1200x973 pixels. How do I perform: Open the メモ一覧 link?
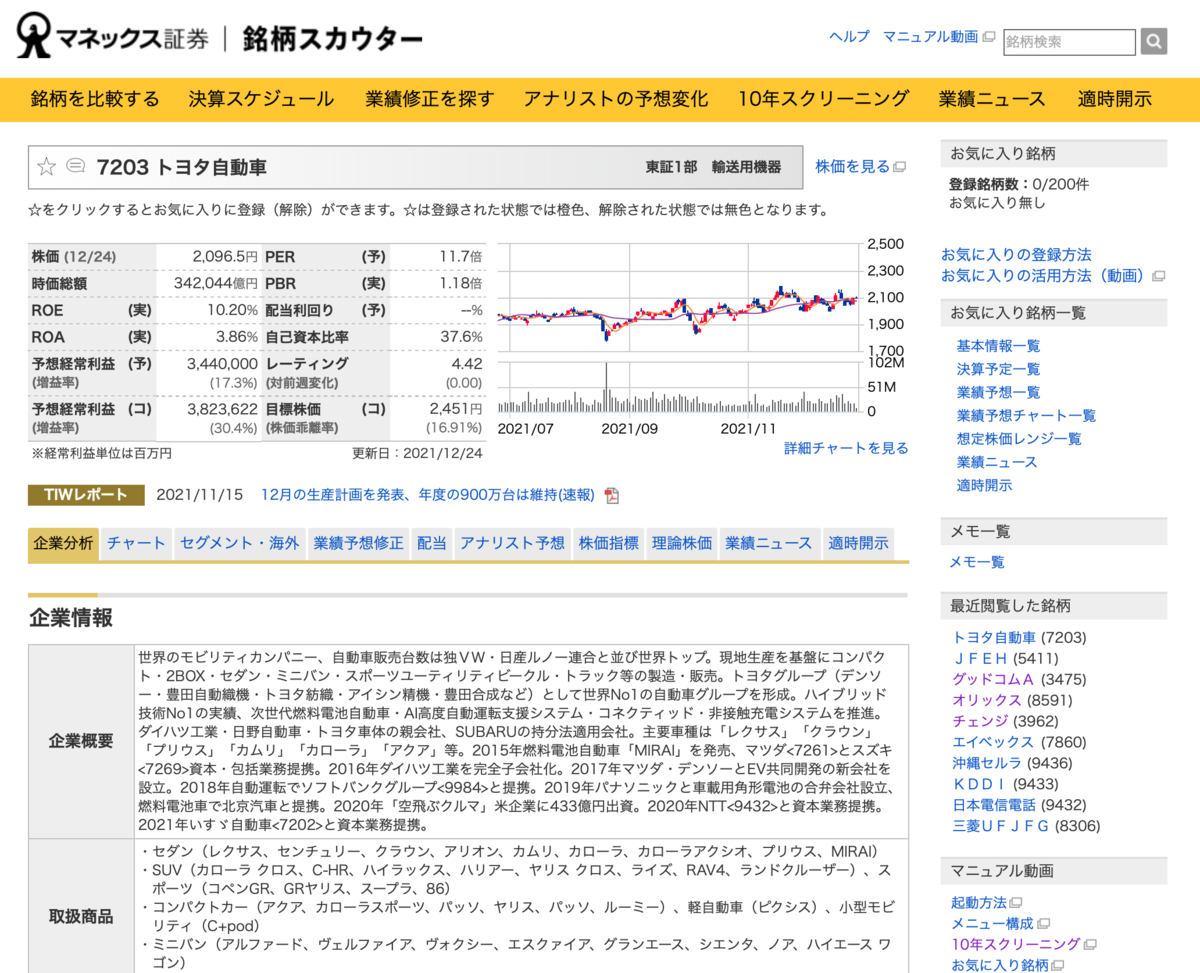[x=977, y=562]
